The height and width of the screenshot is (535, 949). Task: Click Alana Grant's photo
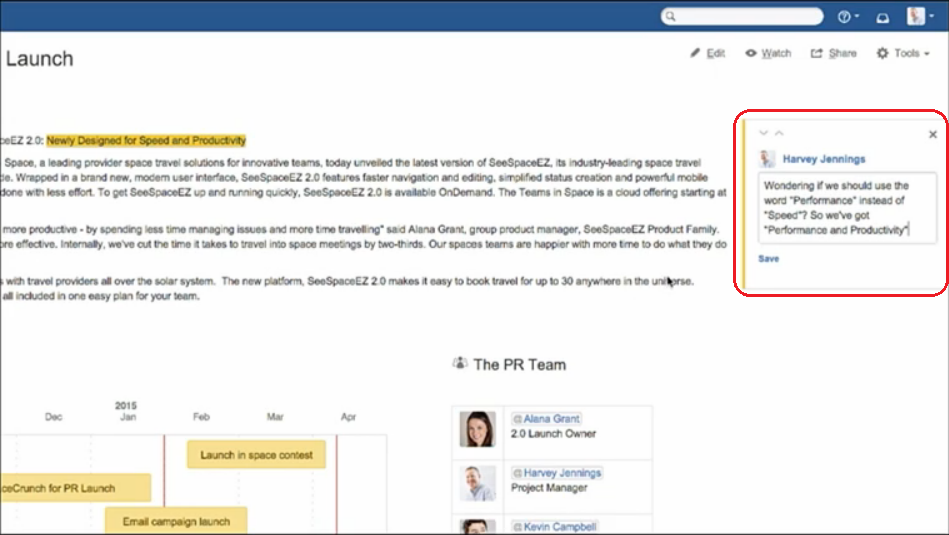click(478, 428)
